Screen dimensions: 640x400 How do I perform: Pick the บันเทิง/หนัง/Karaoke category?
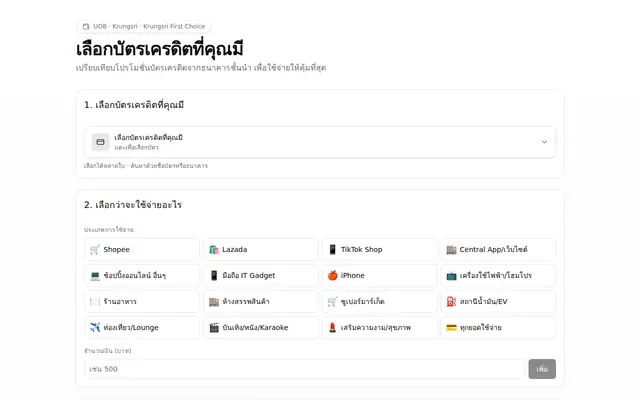(x=261, y=327)
